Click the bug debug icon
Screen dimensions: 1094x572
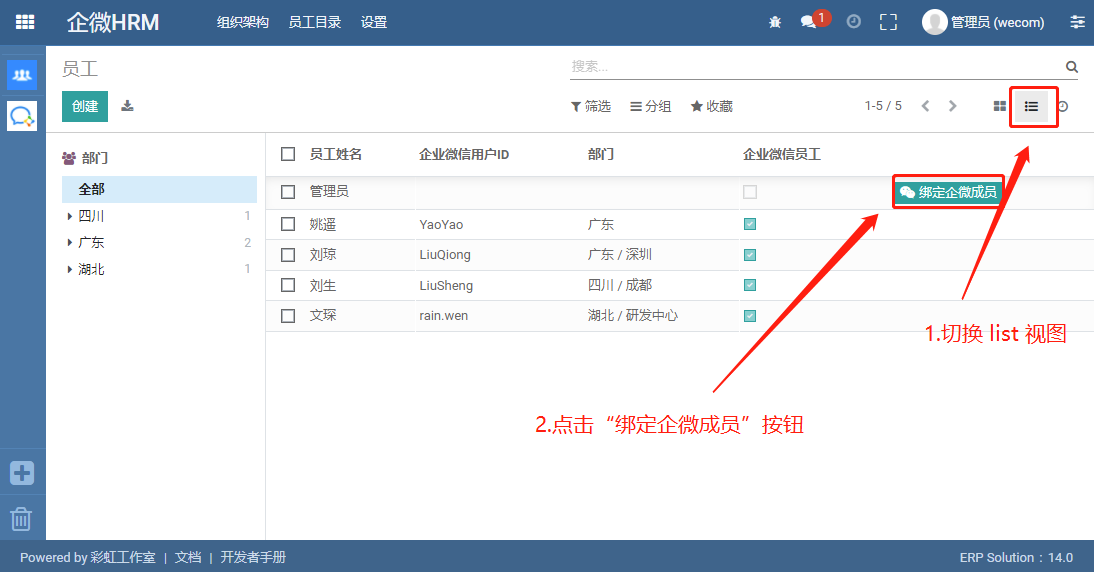pos(774,22)
